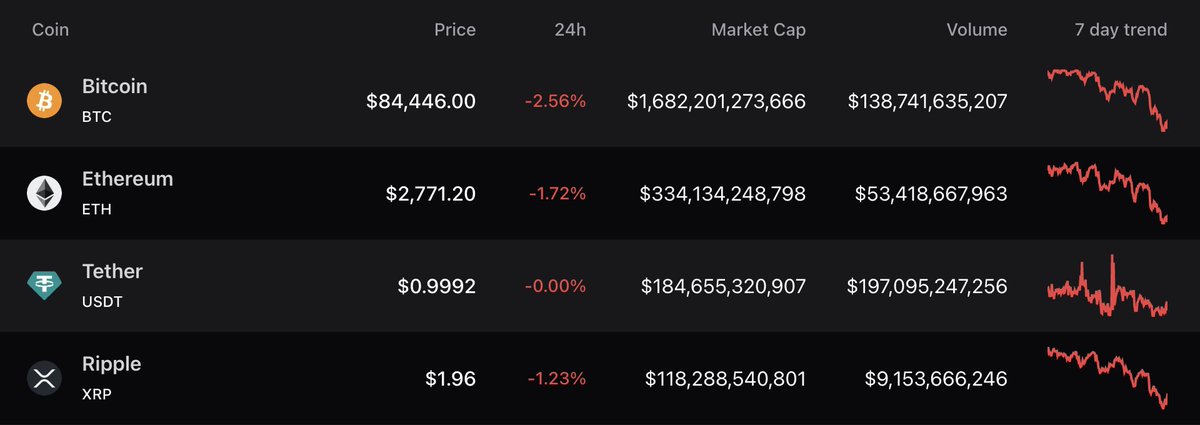This screenshot has height=425, width=1200.
Task: Click Ethereum's -1.72% 24h change
Action: (557, 194)
